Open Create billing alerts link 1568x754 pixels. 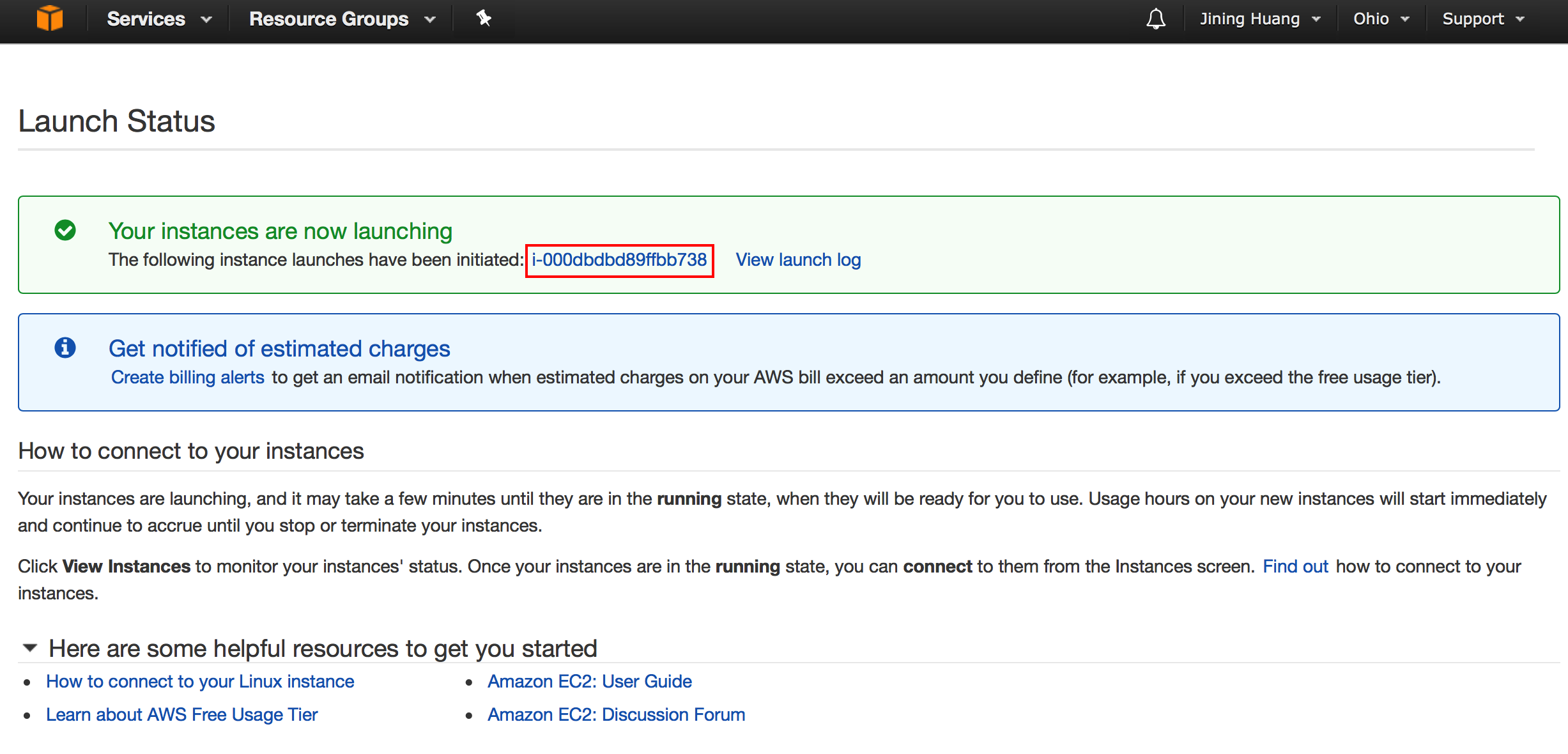click(x=188, y=378)
